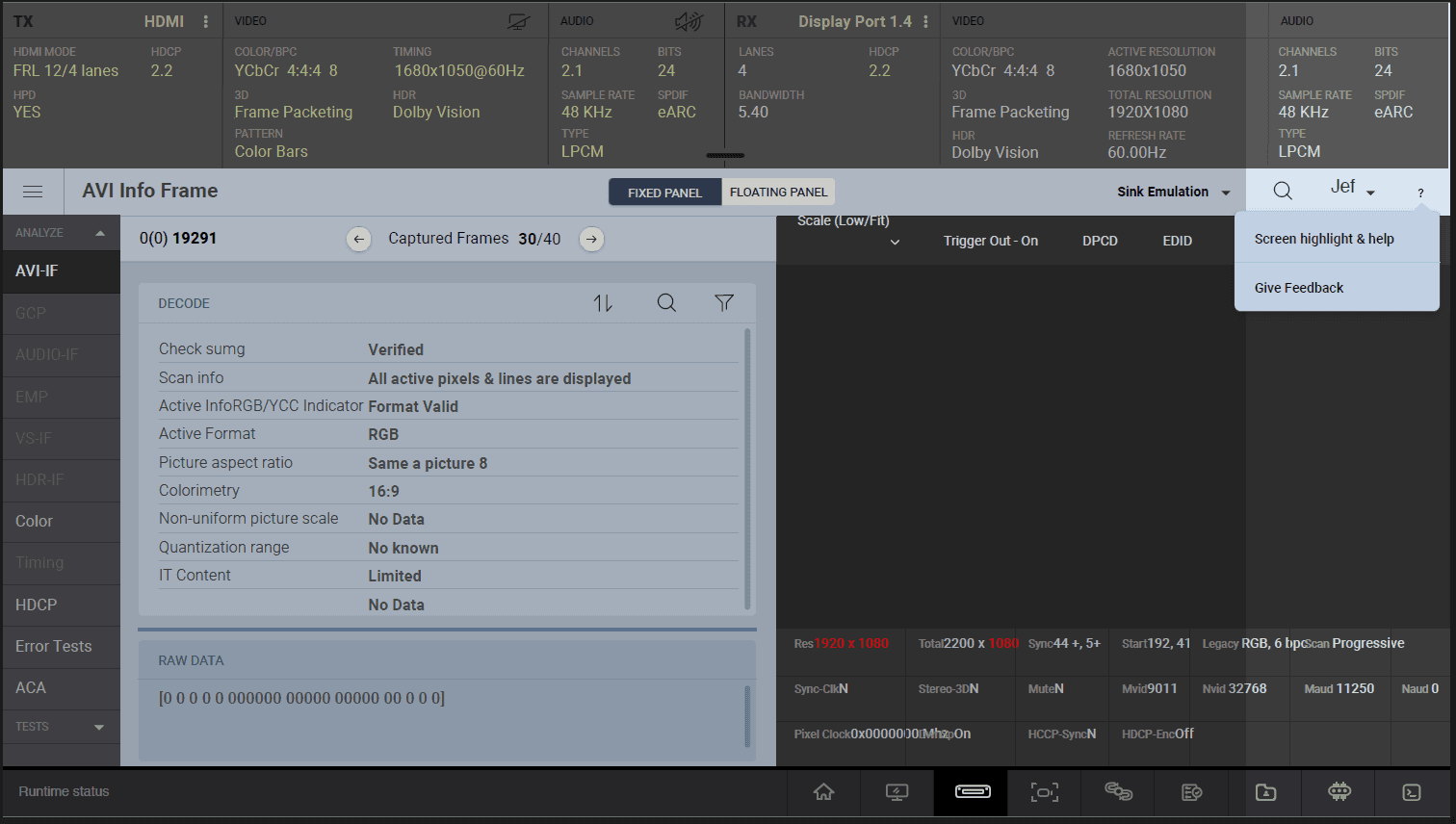Click the search icon in DECODE header
This screenshot has width=1456, height=824.
pyautogui.click(x=666, y=303)
